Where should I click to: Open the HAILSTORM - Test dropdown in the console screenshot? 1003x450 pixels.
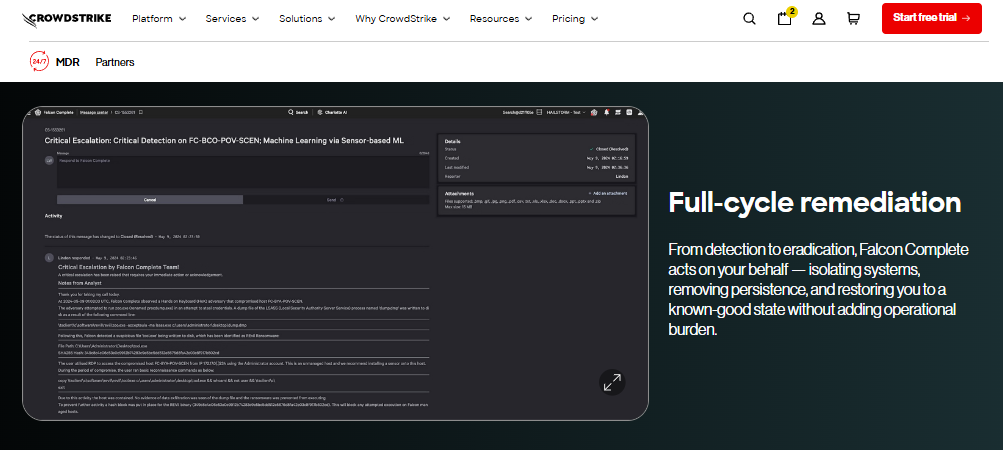[x=566, y=112]
